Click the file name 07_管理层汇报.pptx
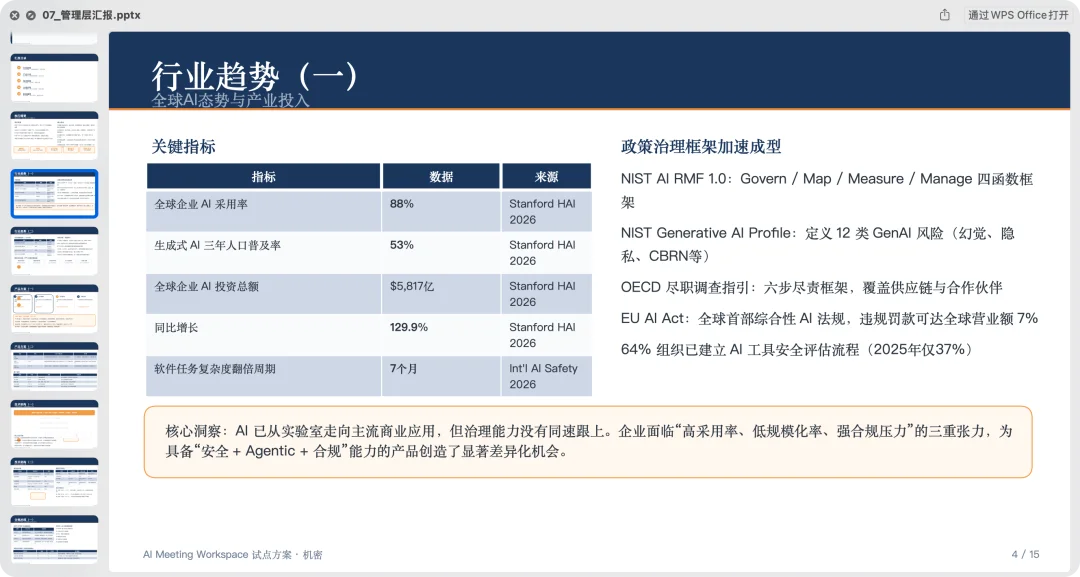 [x=92, y=15]
